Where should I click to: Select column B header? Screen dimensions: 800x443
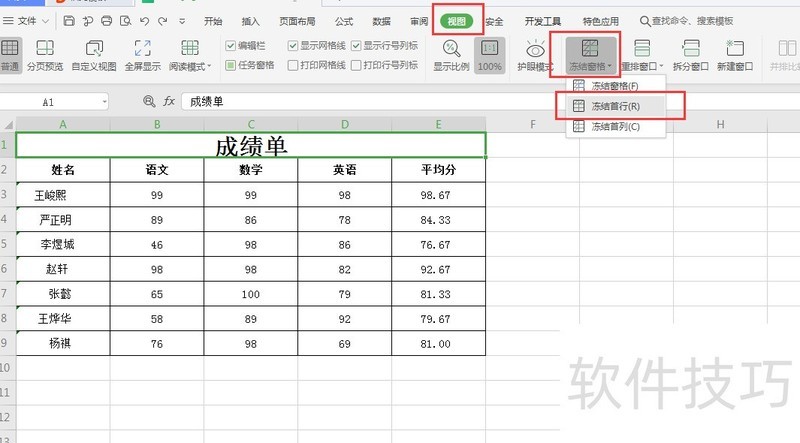(x=157, y=125)
